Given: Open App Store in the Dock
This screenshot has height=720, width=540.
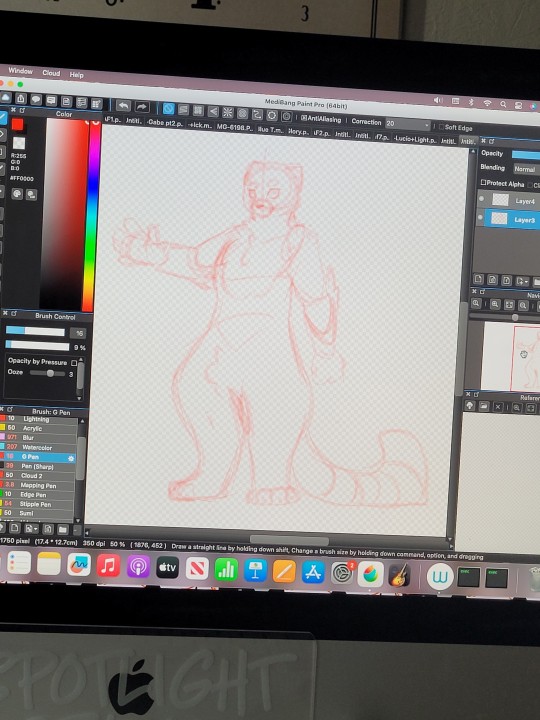Looking at the screenshot, I should pos(313,572).
